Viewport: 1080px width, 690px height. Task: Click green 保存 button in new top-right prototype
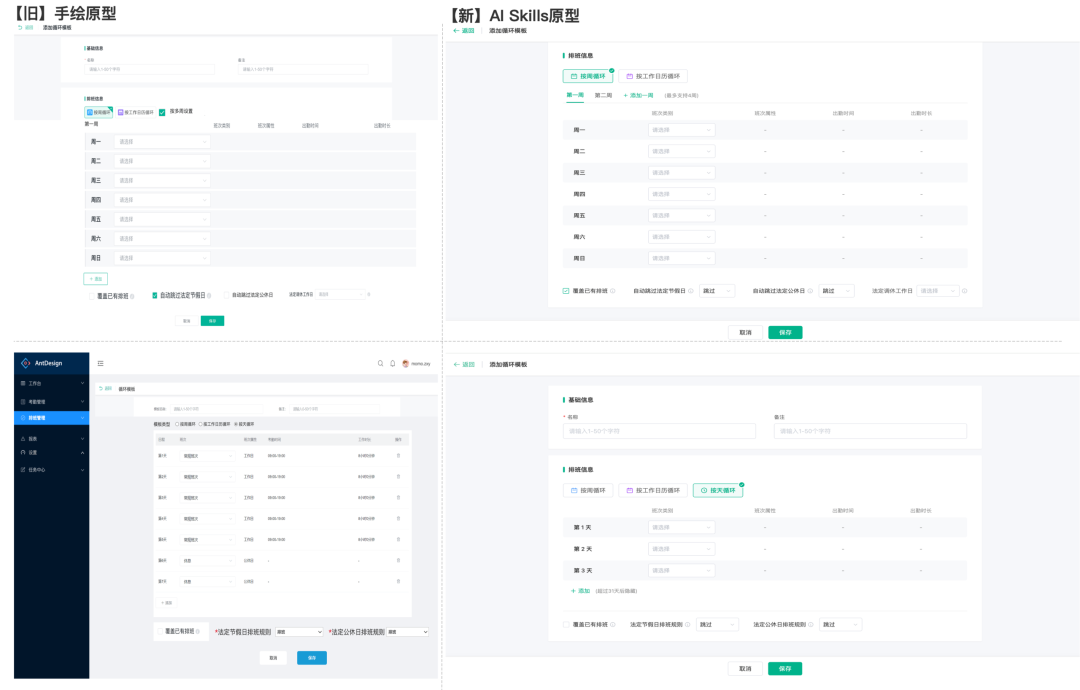click(x=785, y=332)
